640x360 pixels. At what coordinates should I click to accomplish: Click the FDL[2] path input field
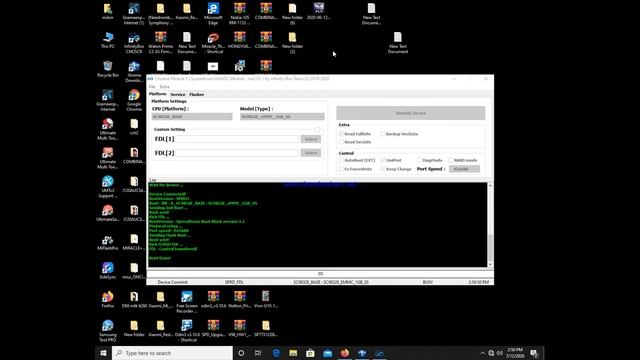pyautogui.click(x=237, y=153)
